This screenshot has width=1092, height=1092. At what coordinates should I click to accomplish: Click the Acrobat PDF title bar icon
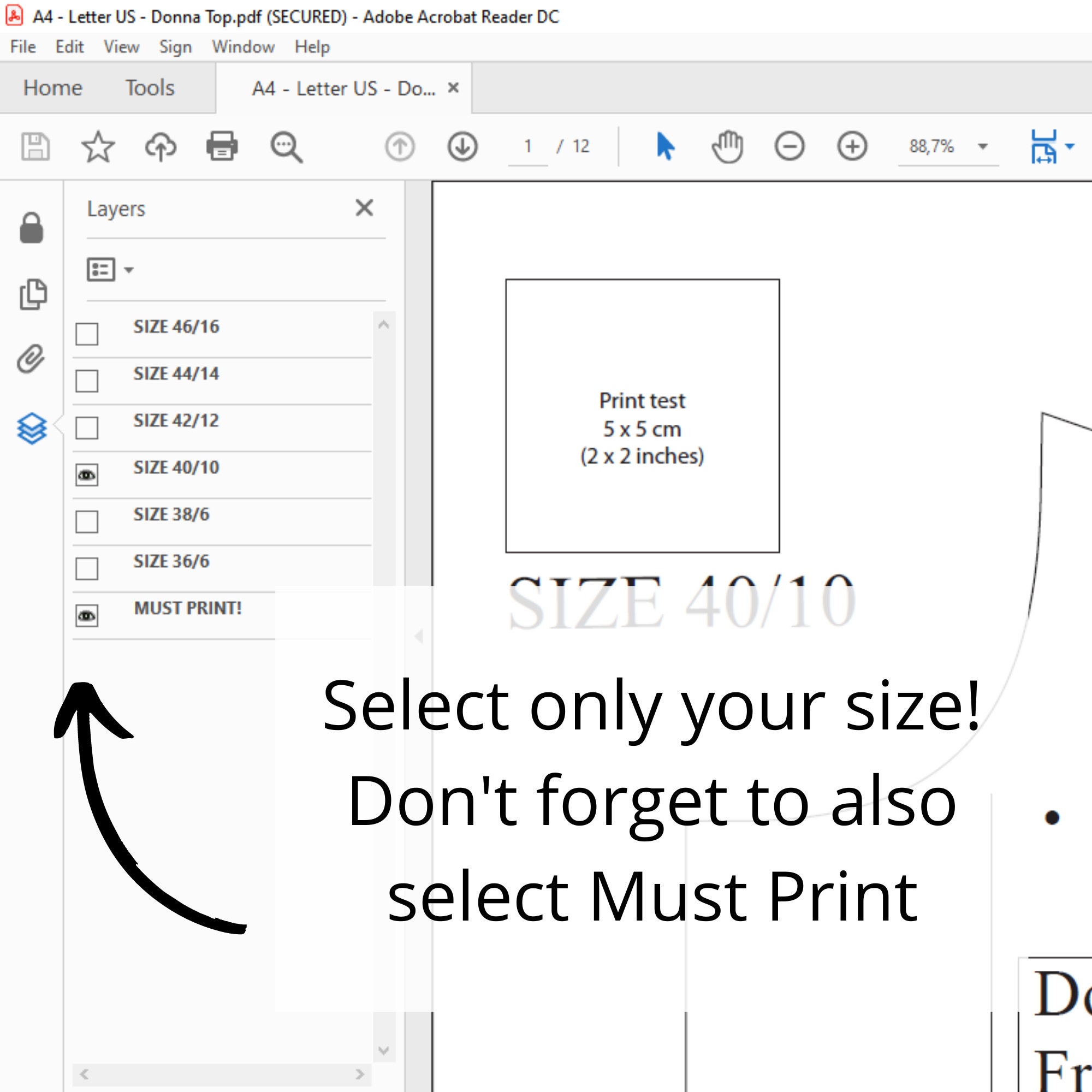(x=14, y=15)
